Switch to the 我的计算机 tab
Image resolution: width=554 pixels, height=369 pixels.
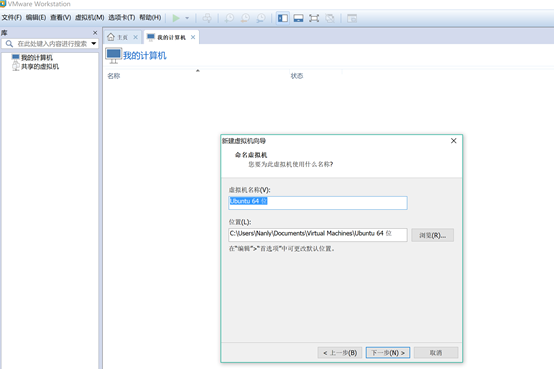[x=171, y=37]
